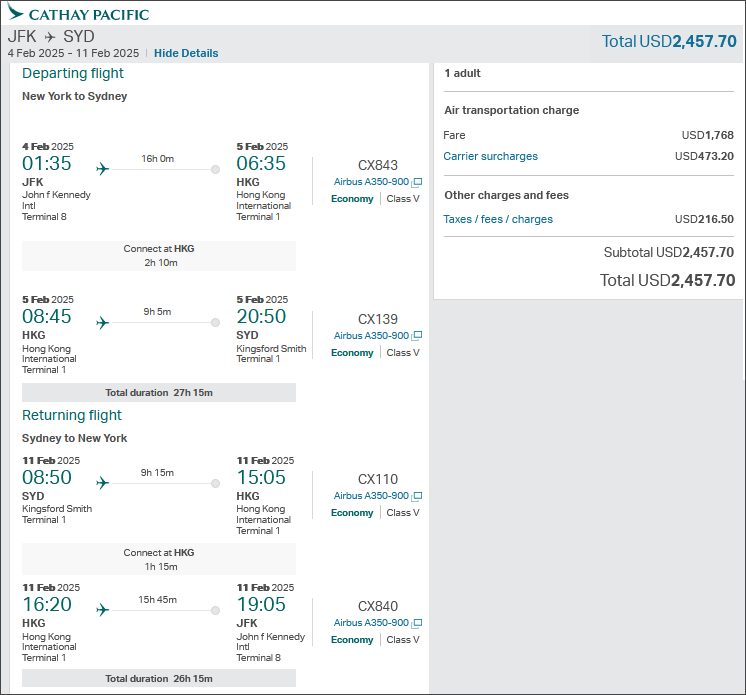Screen dimensions: 746x695
Task: Click the 19:05 JFK arrival time
Action: pyautogui.click(x=261, y=604)
